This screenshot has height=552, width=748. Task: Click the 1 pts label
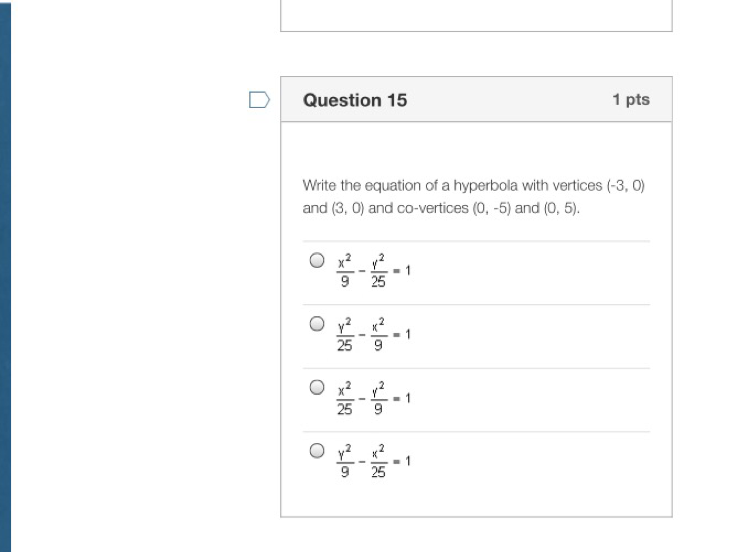click(x=631, y=100)
